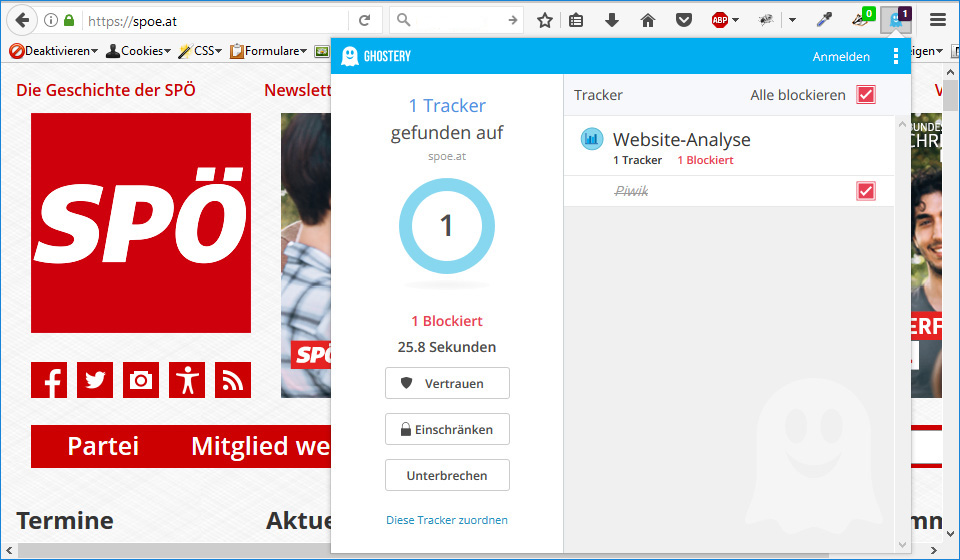Expand the Adblock Plus dropdown arrow

tap(735, 20)
